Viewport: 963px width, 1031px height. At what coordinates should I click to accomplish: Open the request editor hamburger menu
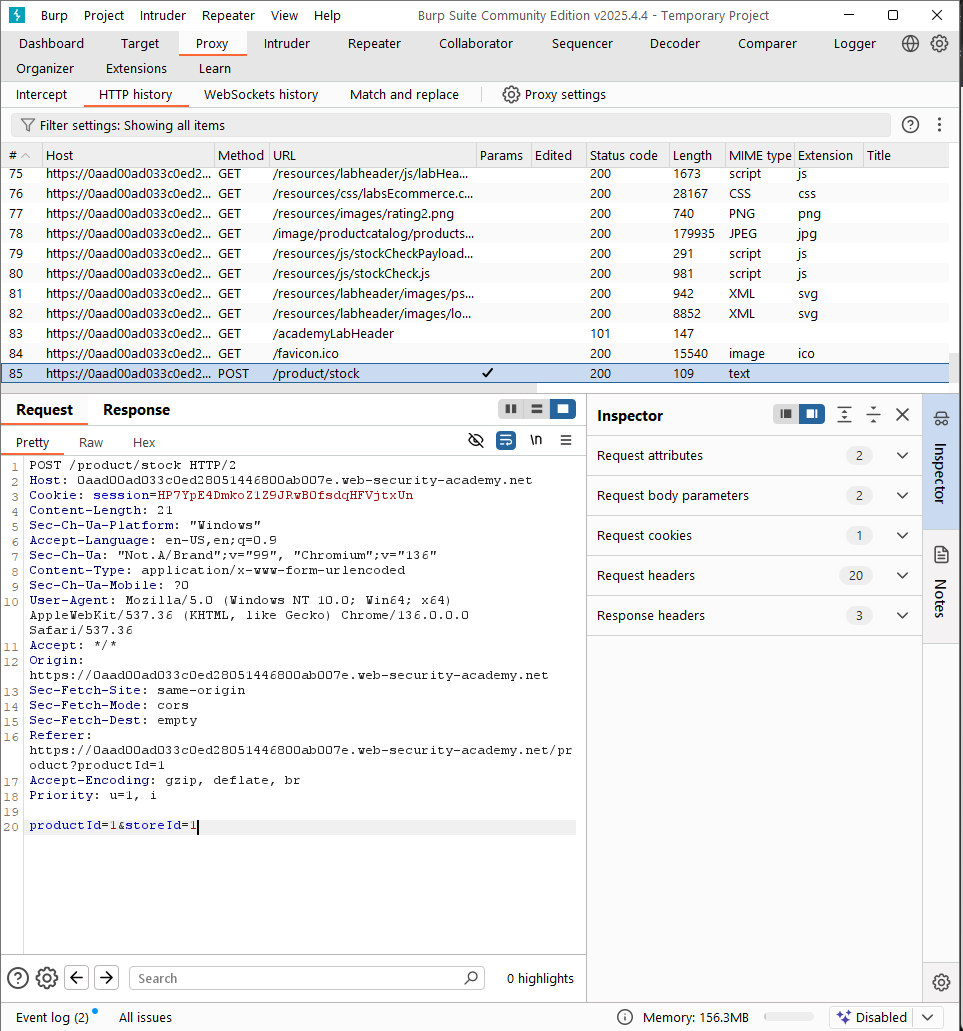[566, 440]
